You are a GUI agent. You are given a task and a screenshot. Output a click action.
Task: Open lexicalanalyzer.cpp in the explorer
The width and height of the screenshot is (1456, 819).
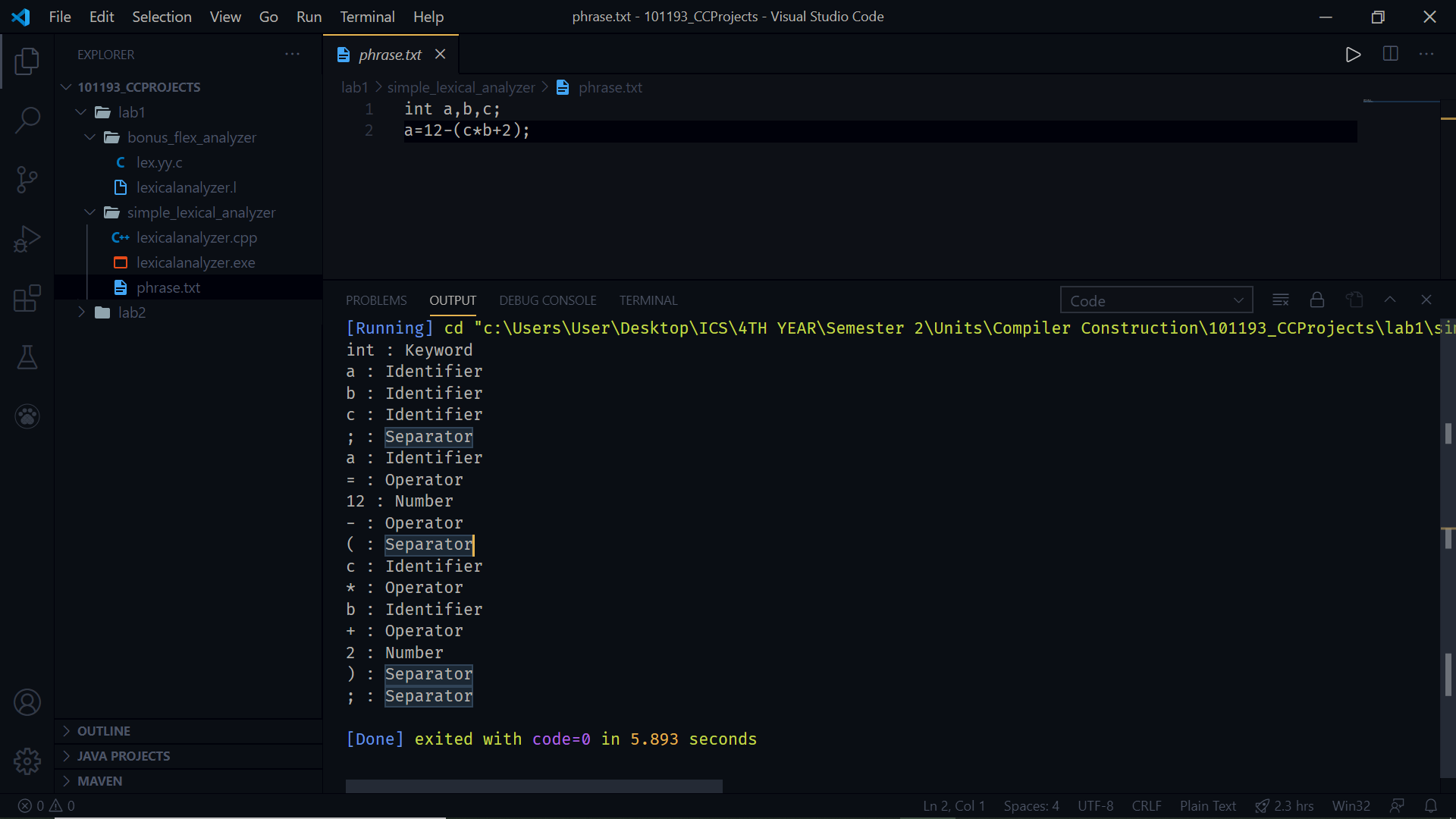196,237
